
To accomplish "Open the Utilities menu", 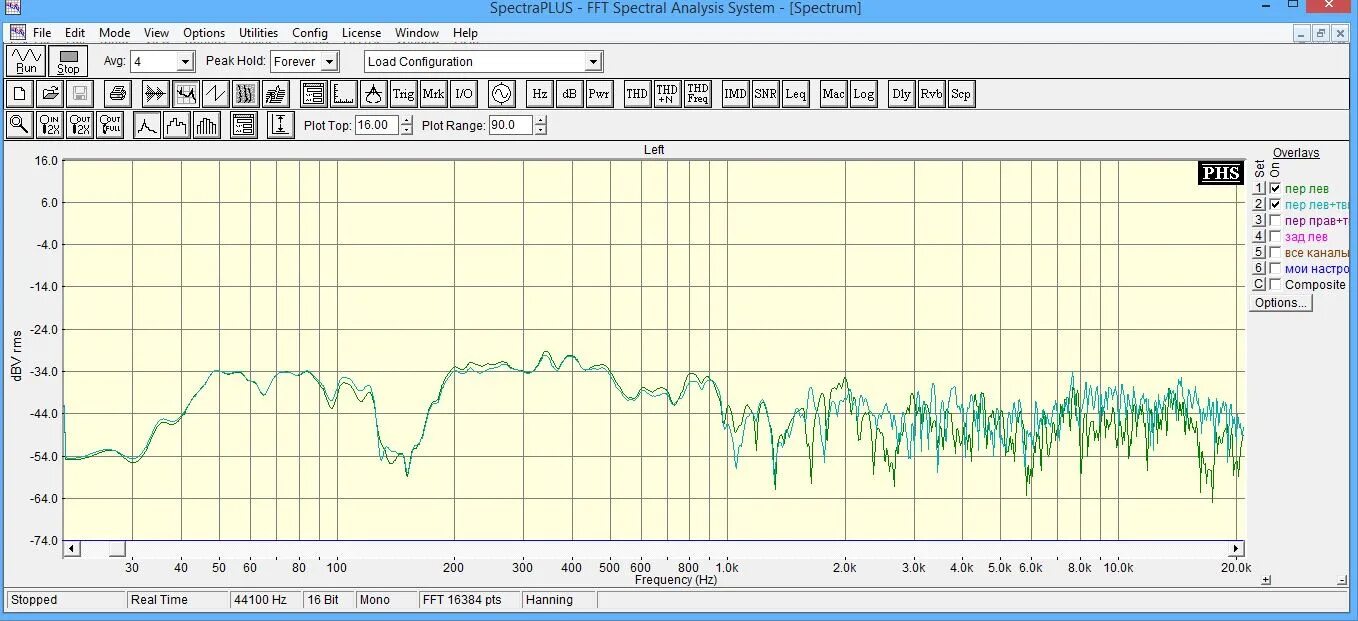I will 258,33.
